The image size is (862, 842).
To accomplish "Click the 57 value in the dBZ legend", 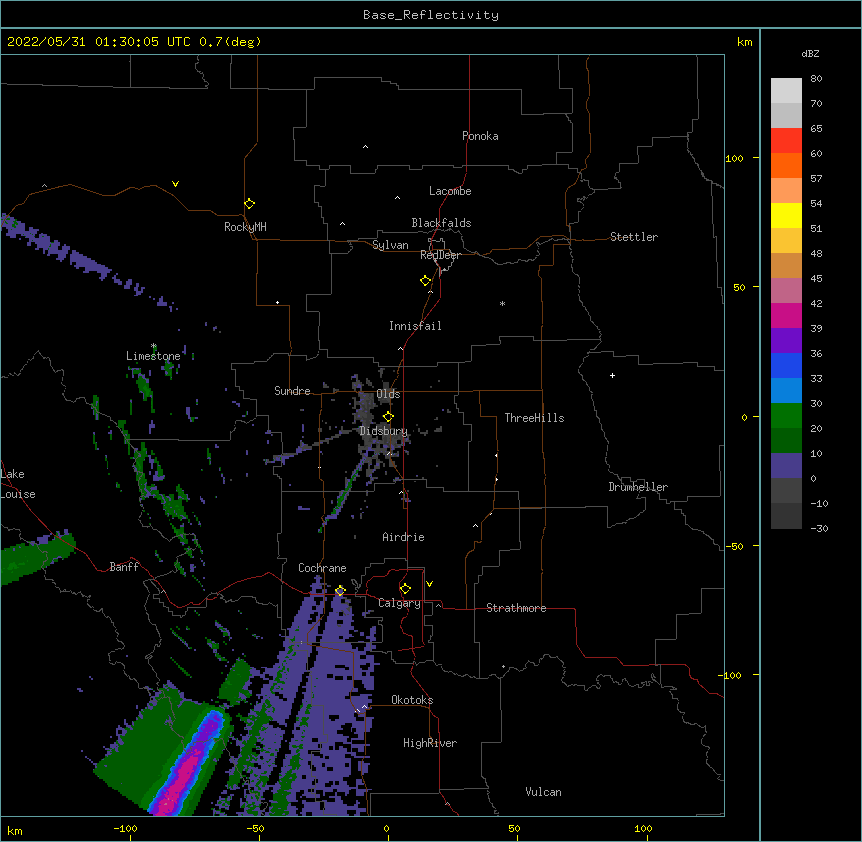I will (x=816, y=179).
